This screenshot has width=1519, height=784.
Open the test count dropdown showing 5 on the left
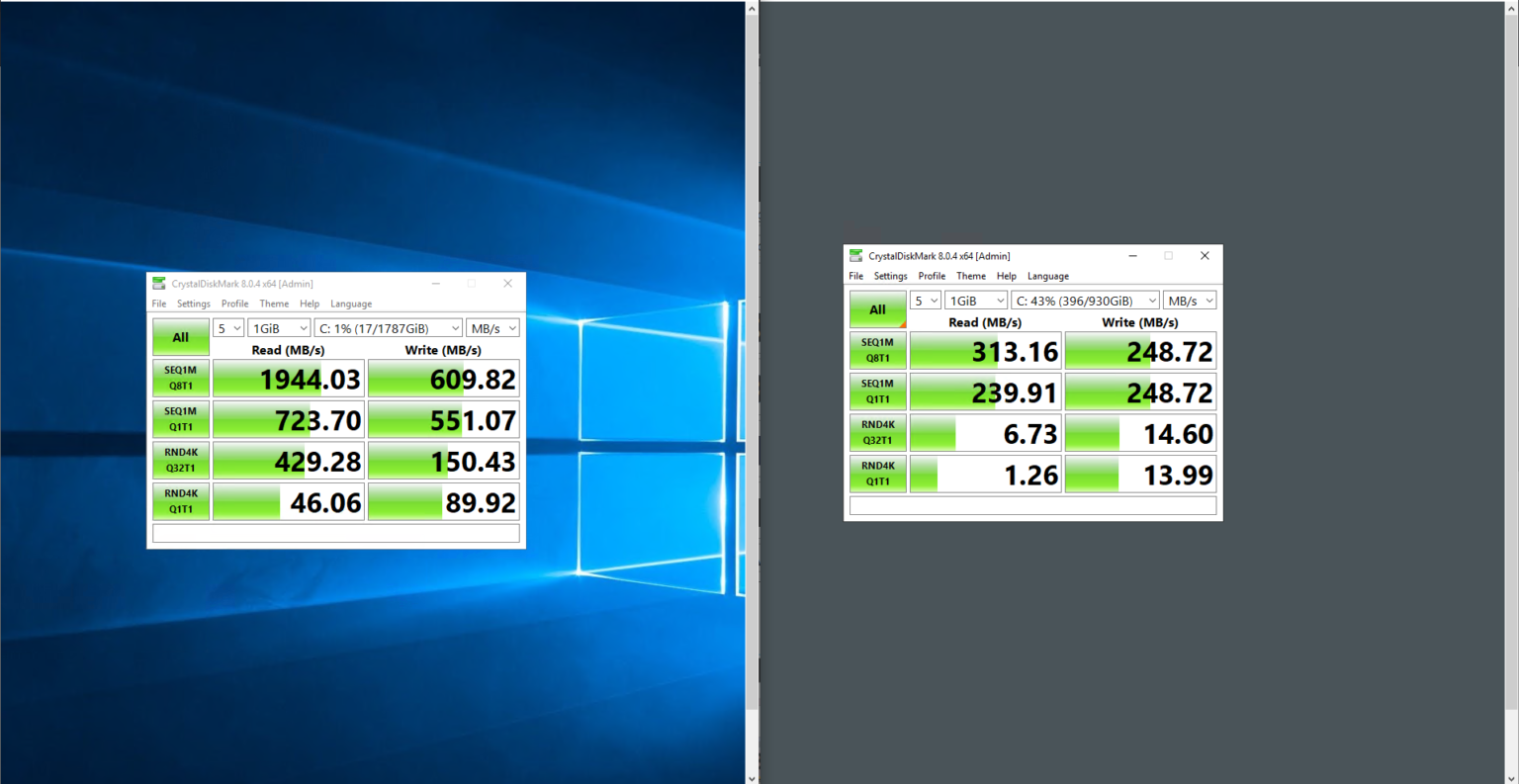(x=227, y=327)
